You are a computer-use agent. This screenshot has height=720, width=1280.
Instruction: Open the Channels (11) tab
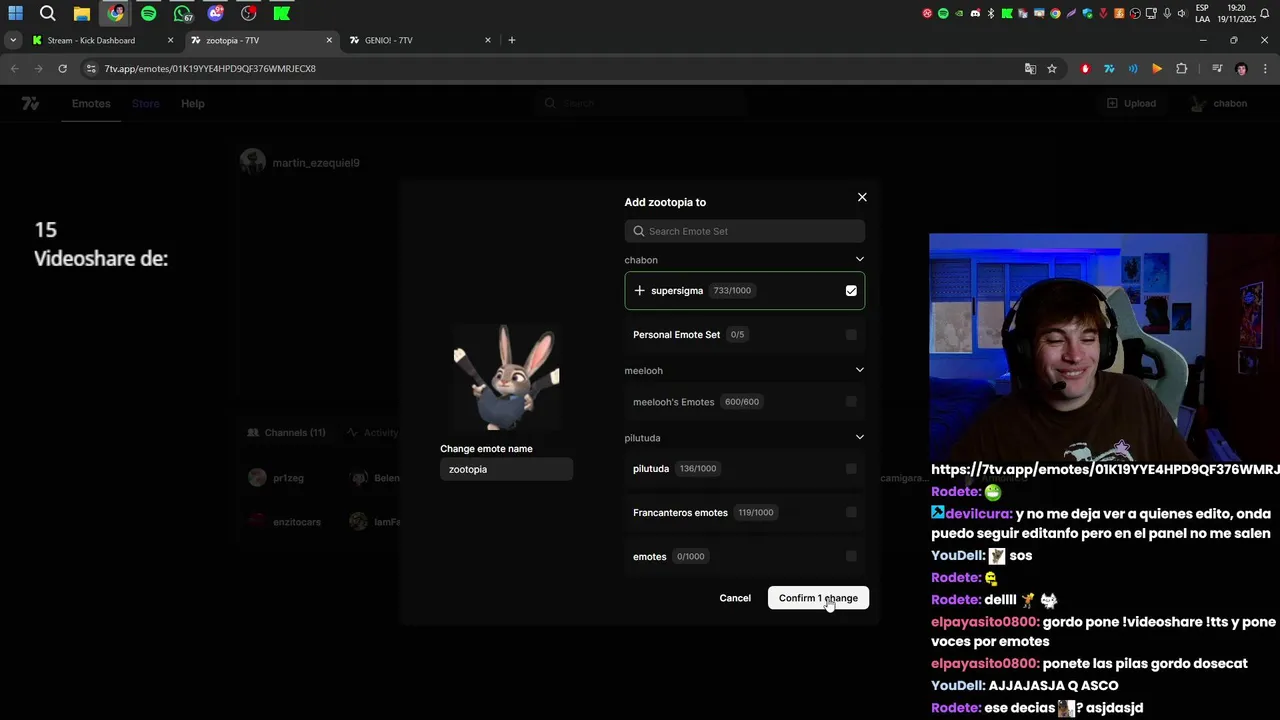point(286,433)
